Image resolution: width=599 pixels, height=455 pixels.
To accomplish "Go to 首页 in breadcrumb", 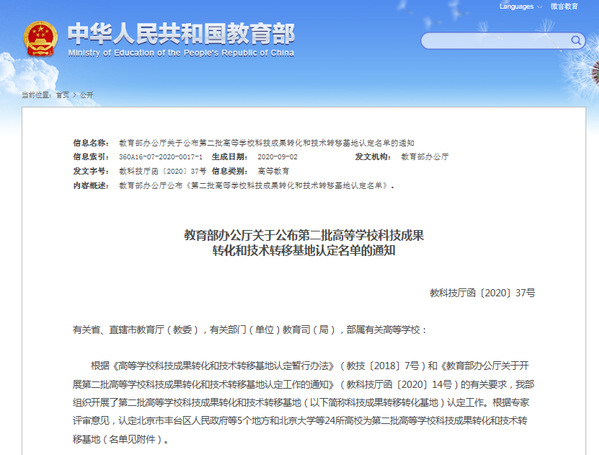I will tap(63, 95).
